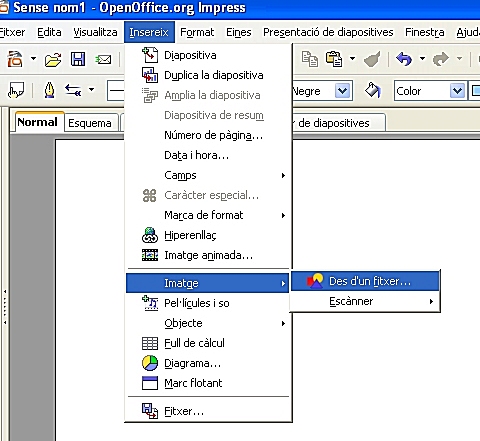480x441 pixels.
Task: Choose Full de càlcul entry
Action: [208, 343]
